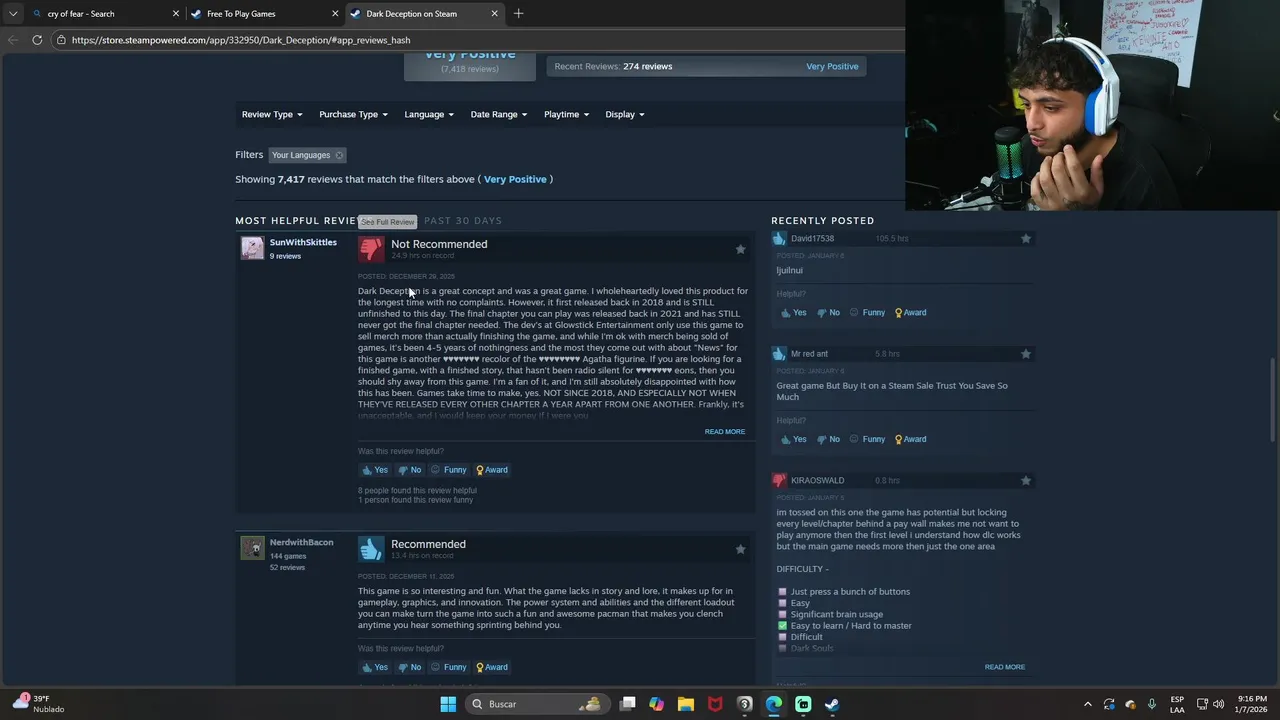Open a new browser tab with plus
This screenshot has height=720, width=1280.
(518, 14)
